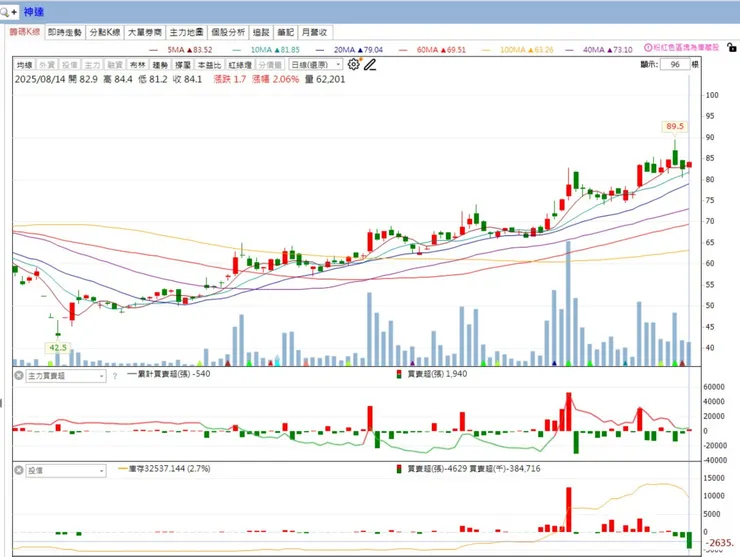The height and width of the screenshot is (557, 740).
Task: Toggle the 紅綠燈 indicator button
Action: point(240,65)
